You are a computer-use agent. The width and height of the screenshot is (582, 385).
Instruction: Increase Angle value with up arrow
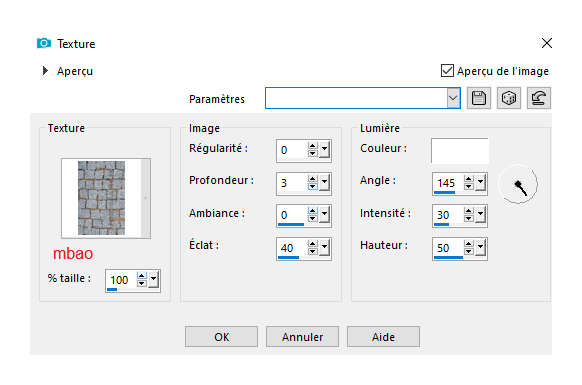pos(469,179)
